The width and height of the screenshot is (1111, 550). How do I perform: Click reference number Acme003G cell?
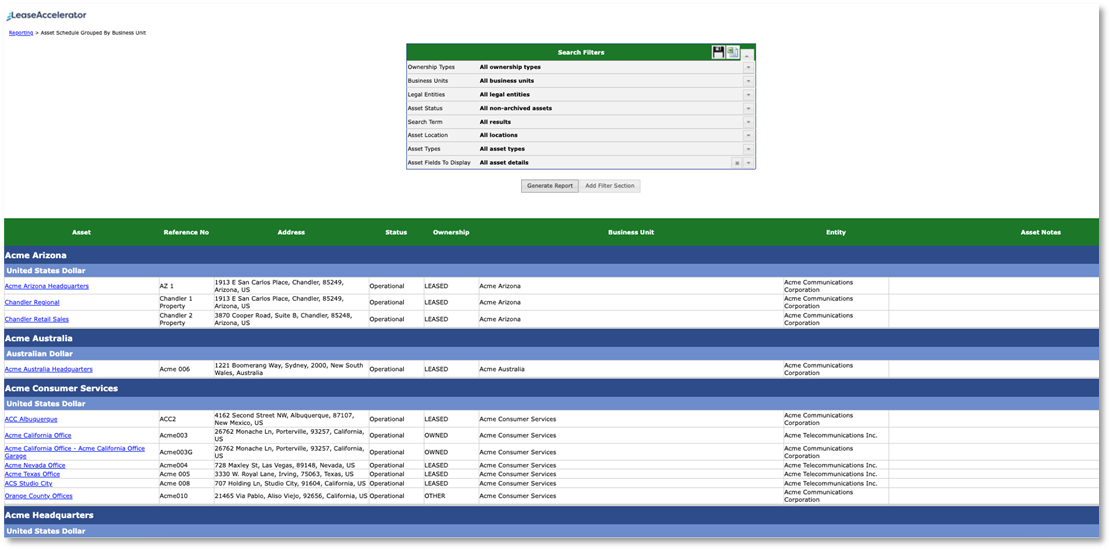186,452
